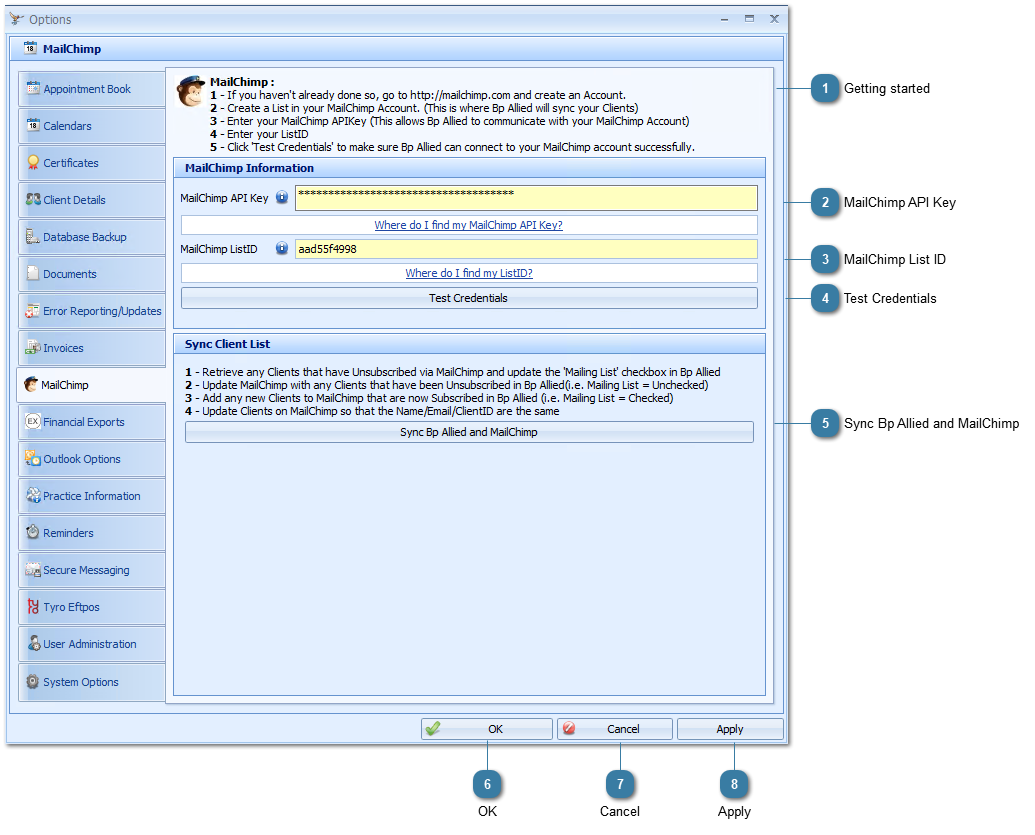The height and width of the screenshot is (835, 1035).
Task: Open the Secure Messaging tab
Action: pos(92,570)
